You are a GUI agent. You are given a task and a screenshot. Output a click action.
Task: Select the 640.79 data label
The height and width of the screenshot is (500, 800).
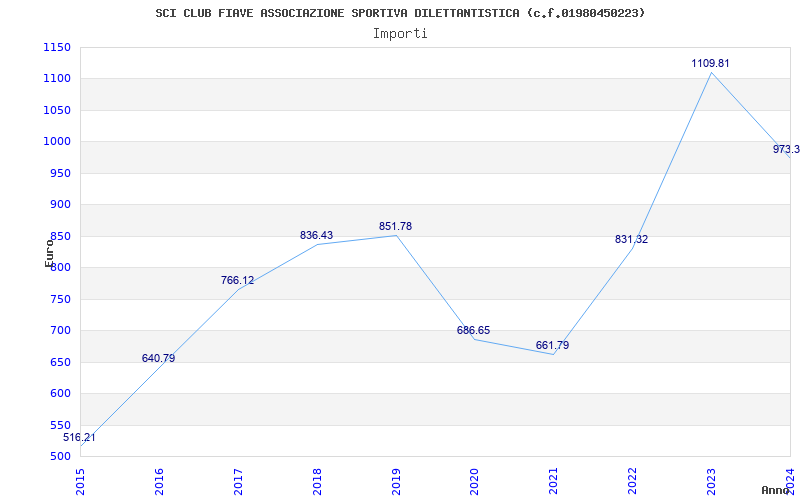pos(158,358)
